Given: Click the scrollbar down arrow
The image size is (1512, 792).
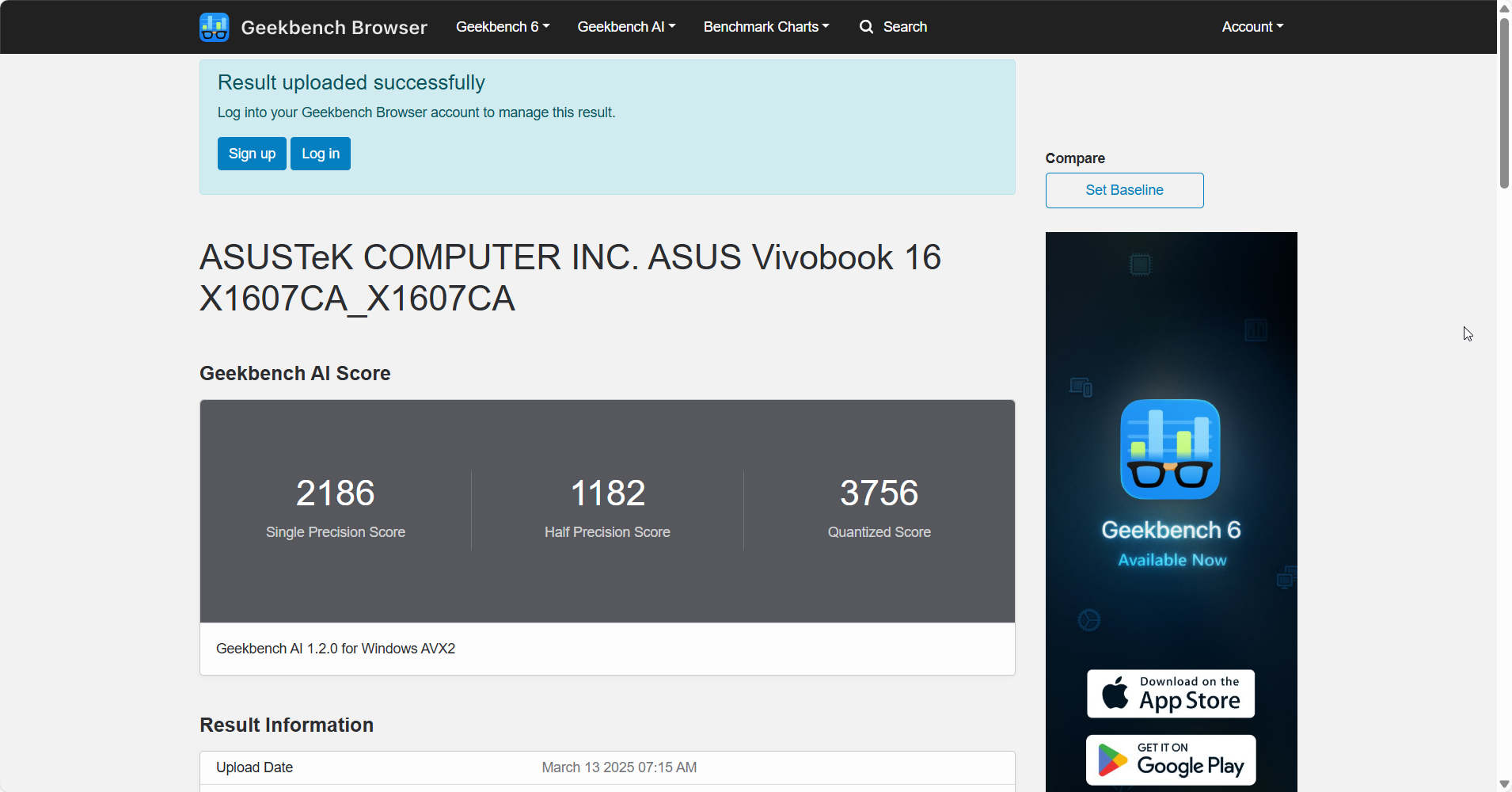Looking at the screenshot, I should point(1504,784).
